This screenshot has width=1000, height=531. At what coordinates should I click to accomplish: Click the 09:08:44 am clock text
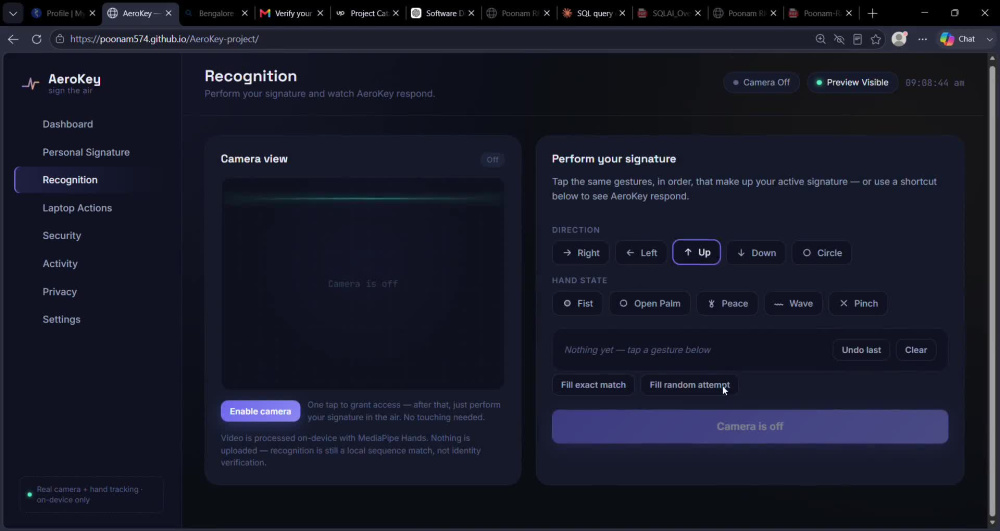pos(935,83)
